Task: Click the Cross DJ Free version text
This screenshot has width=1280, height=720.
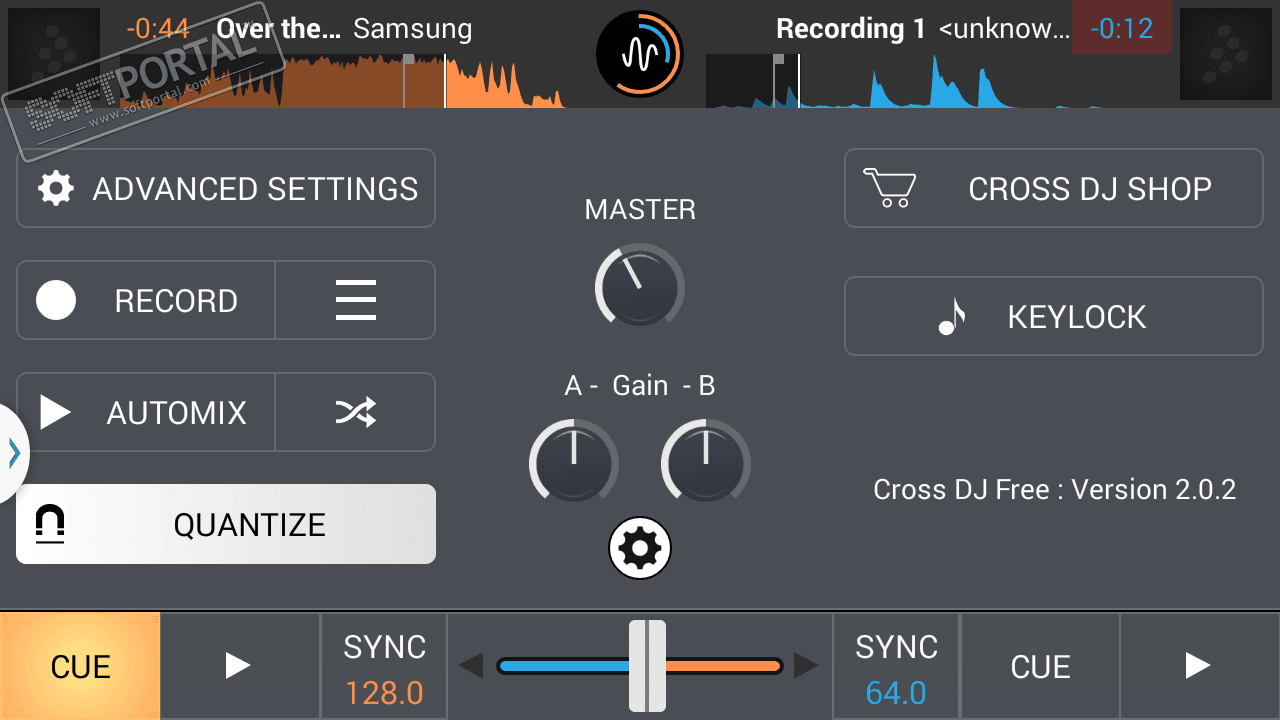Action: 1054,489
